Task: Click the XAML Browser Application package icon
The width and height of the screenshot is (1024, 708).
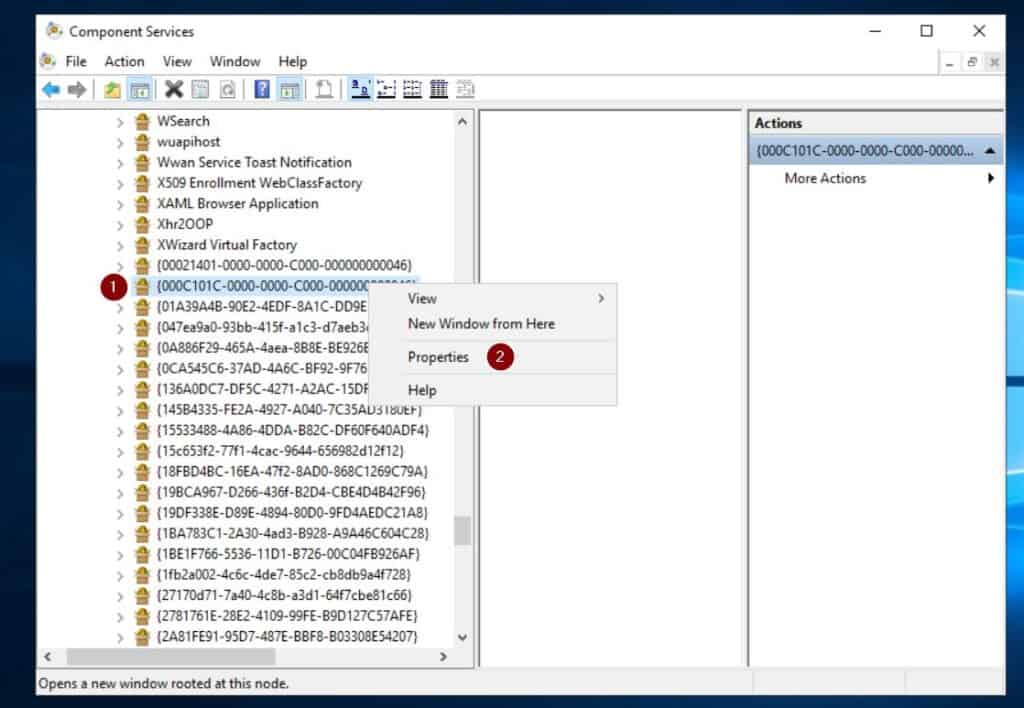Action: (x=142, y=204)
